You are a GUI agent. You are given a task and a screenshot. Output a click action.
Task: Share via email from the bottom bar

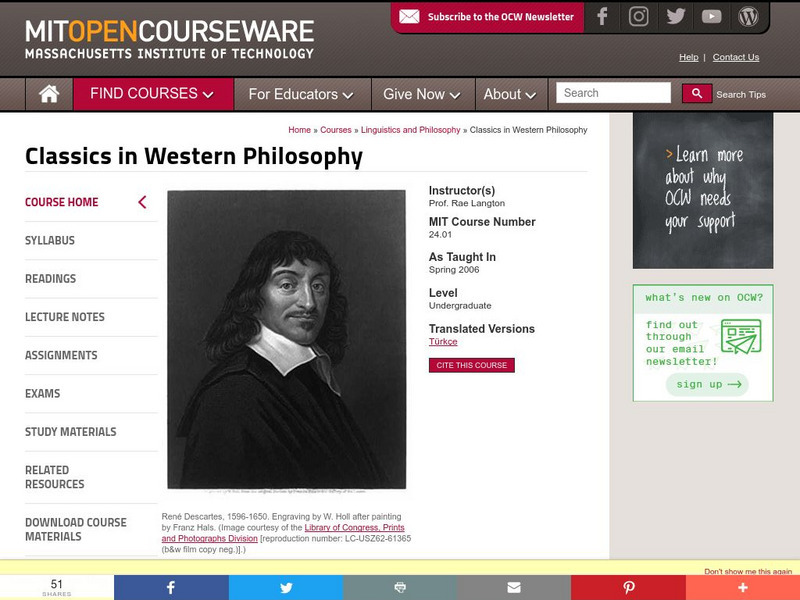click(x=514, y=587)
